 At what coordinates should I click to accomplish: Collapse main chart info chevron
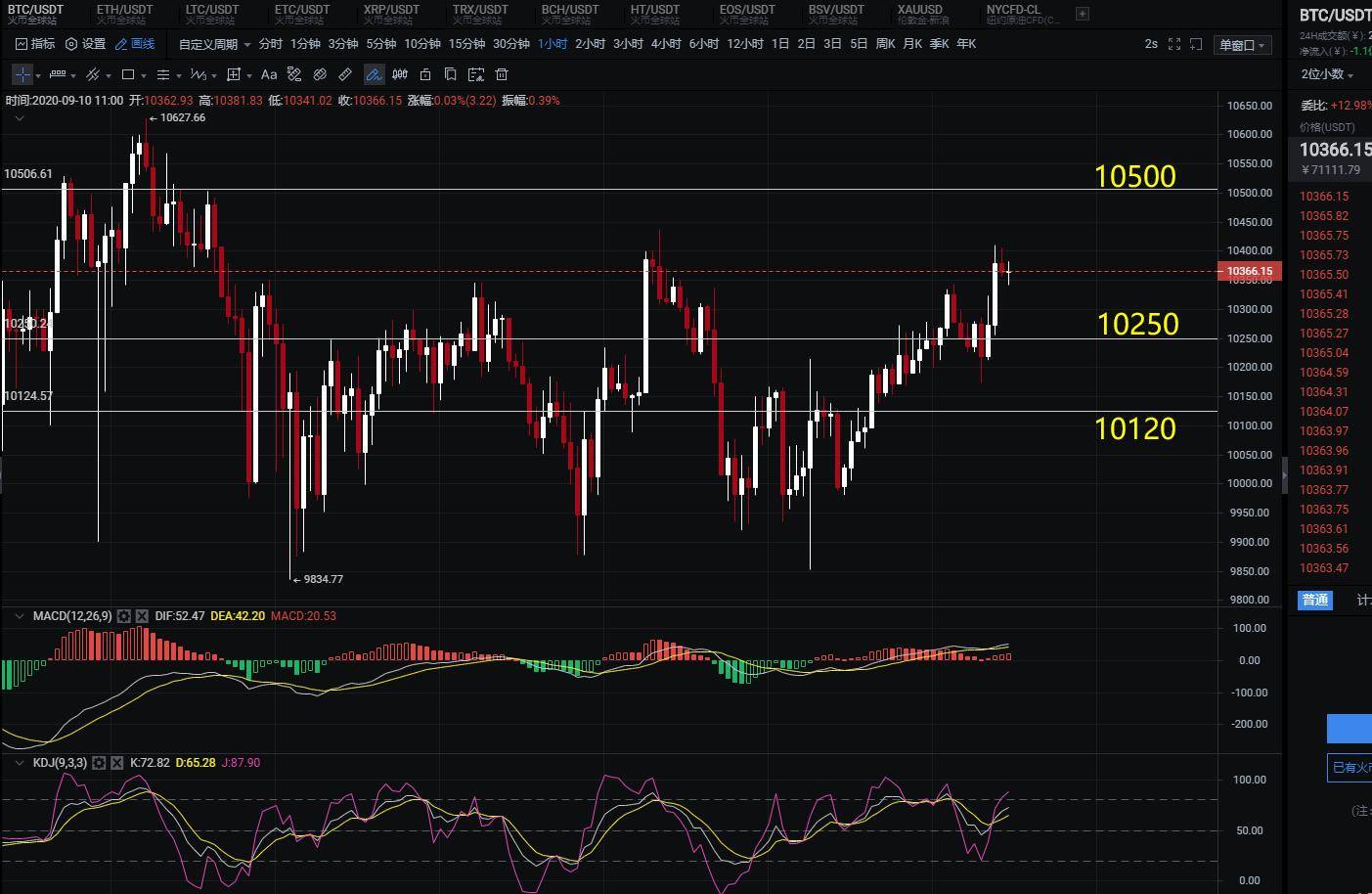pos(19,117)
